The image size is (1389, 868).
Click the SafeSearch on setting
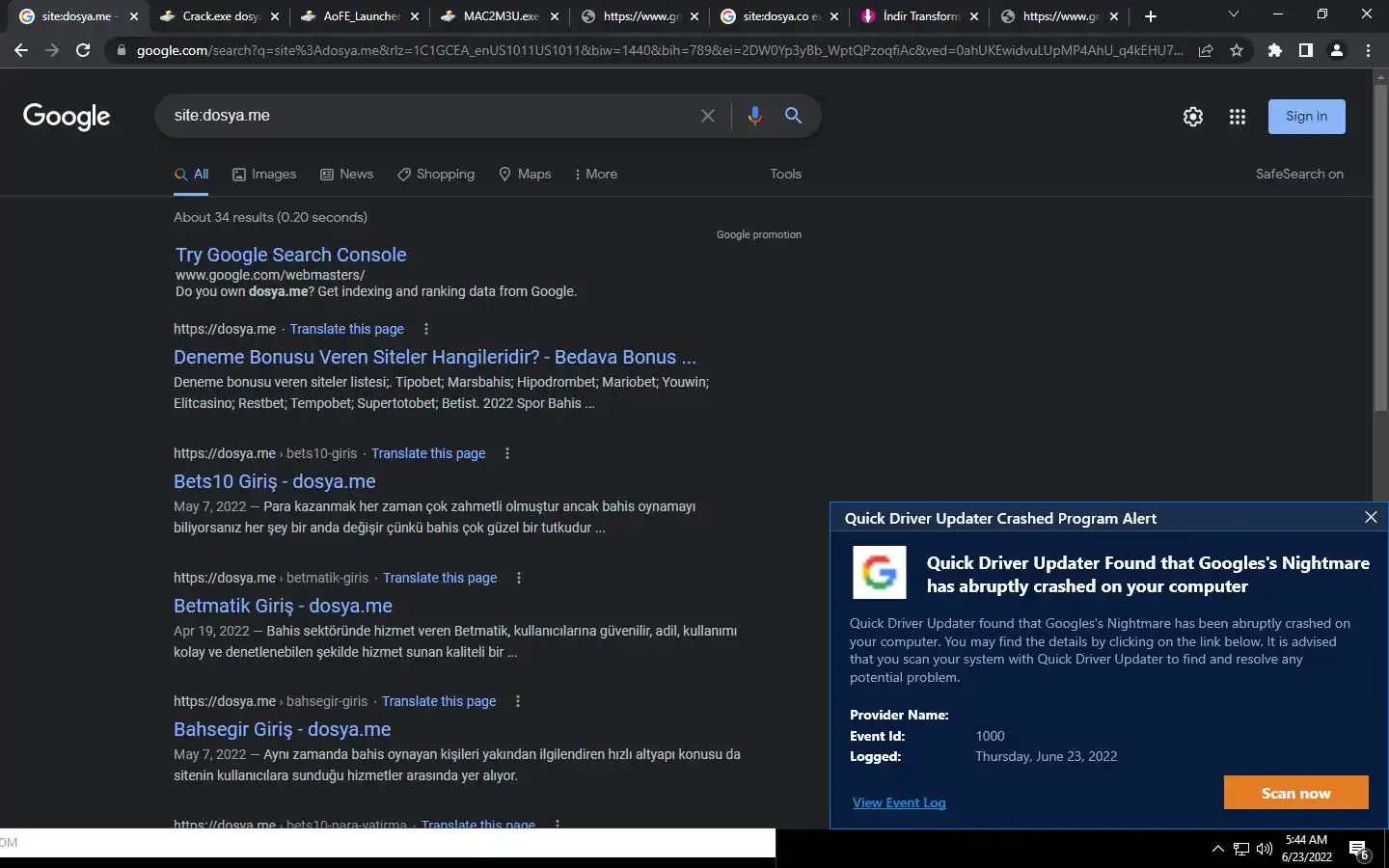coord(1299,175)
